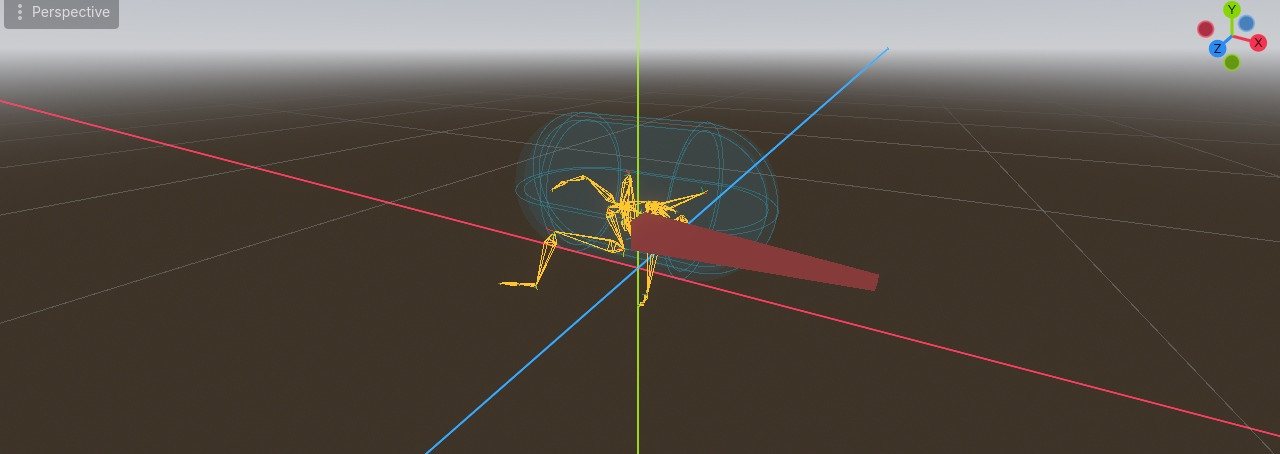1280x454 pixels.
Task: Open the Perspective view menu
Action: (70, 13)
